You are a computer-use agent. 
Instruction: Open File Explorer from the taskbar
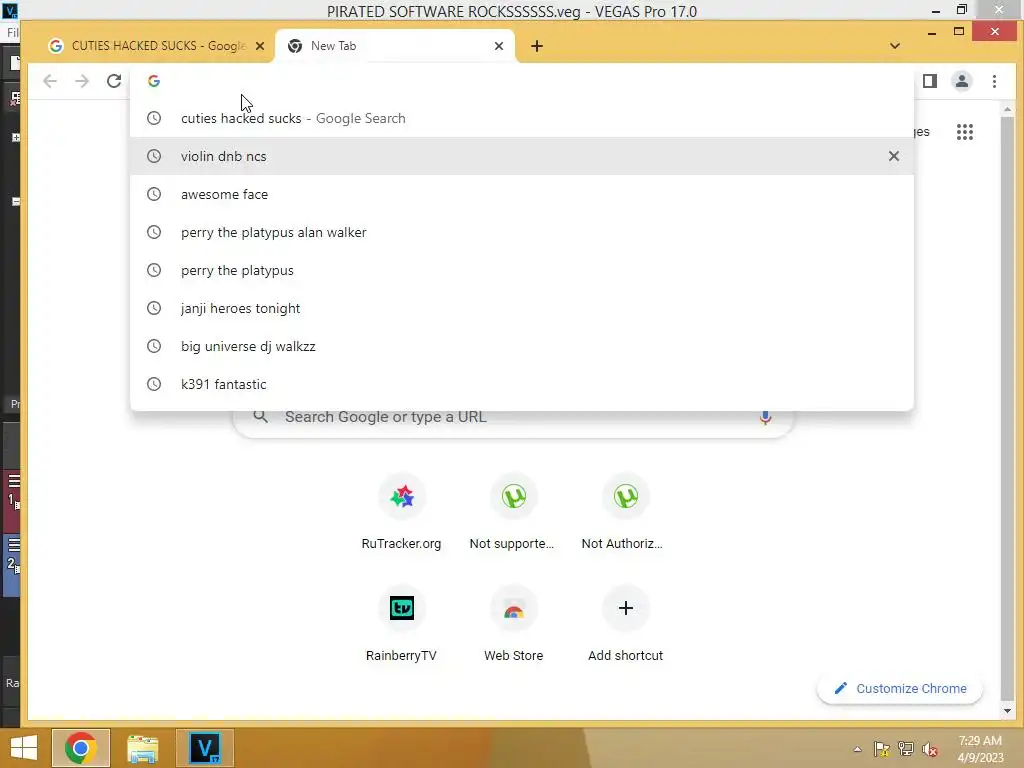142,748
